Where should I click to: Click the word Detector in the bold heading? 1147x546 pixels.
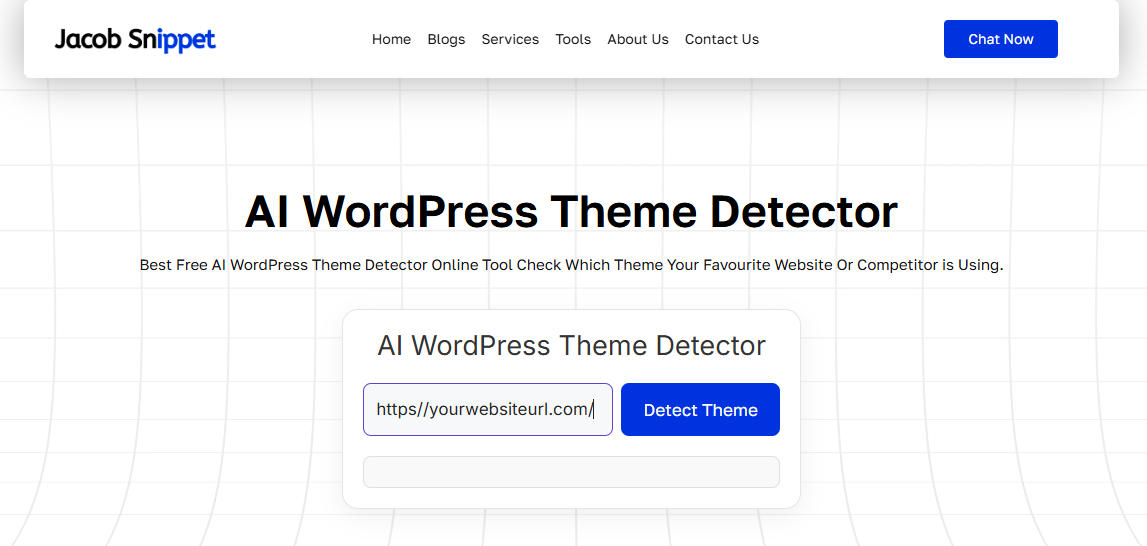tap(803, 212)
